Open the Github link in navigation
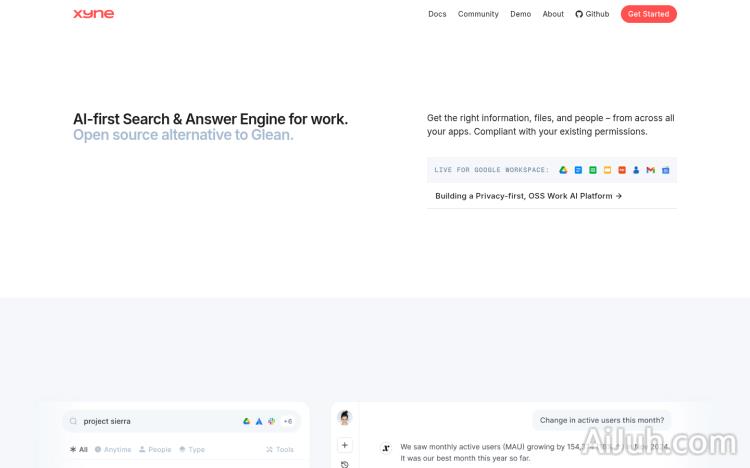This screenshot has width=750, height=468. coord(592,14)
